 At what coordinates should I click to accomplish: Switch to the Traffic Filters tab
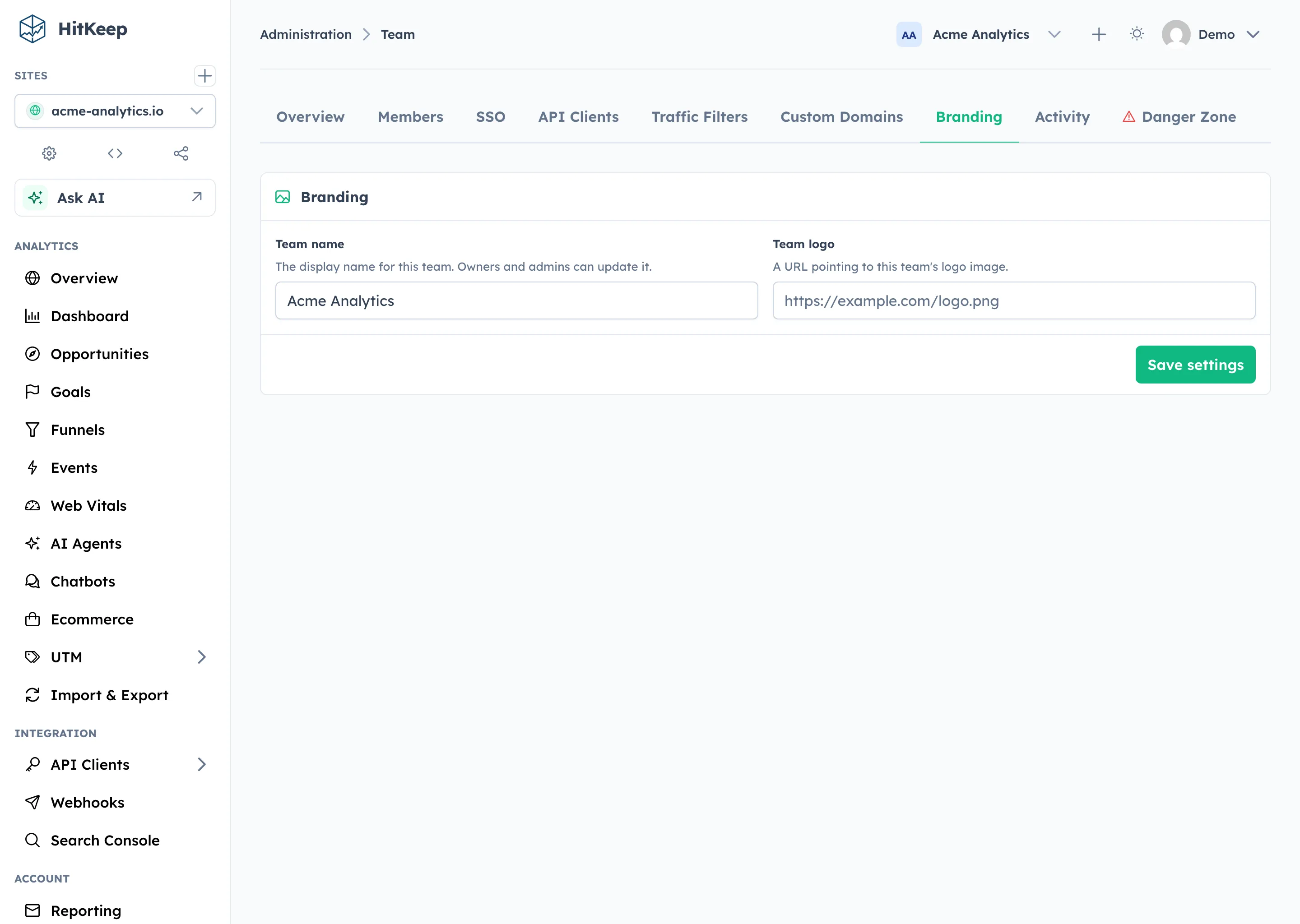point(700,117)
